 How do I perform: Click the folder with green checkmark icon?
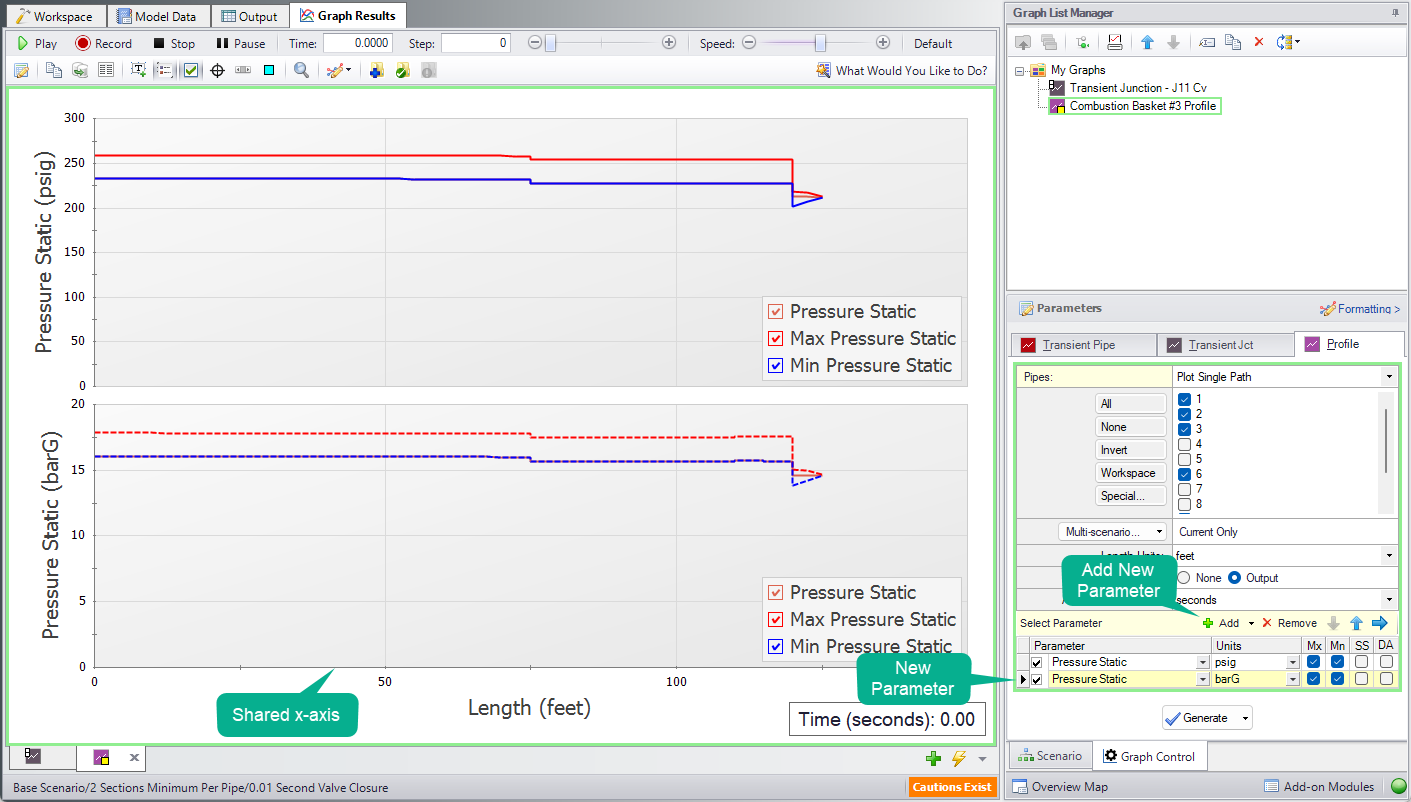click(402, 70)
